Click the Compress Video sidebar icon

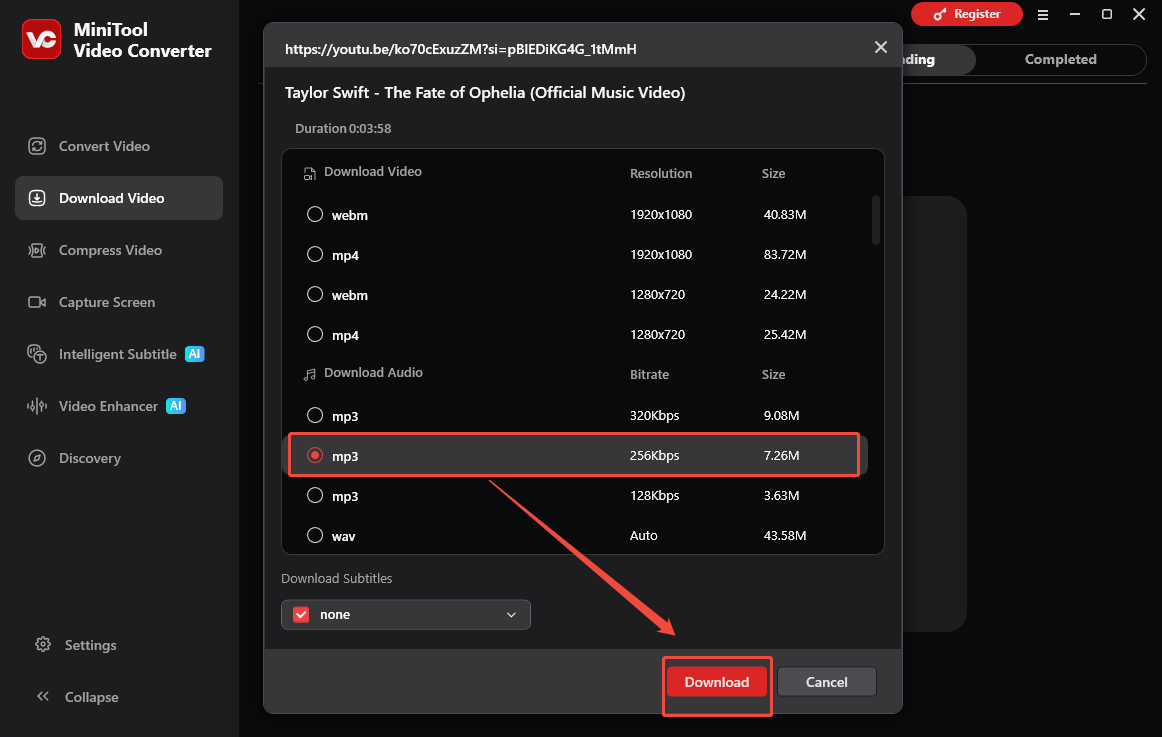[37, 250]
